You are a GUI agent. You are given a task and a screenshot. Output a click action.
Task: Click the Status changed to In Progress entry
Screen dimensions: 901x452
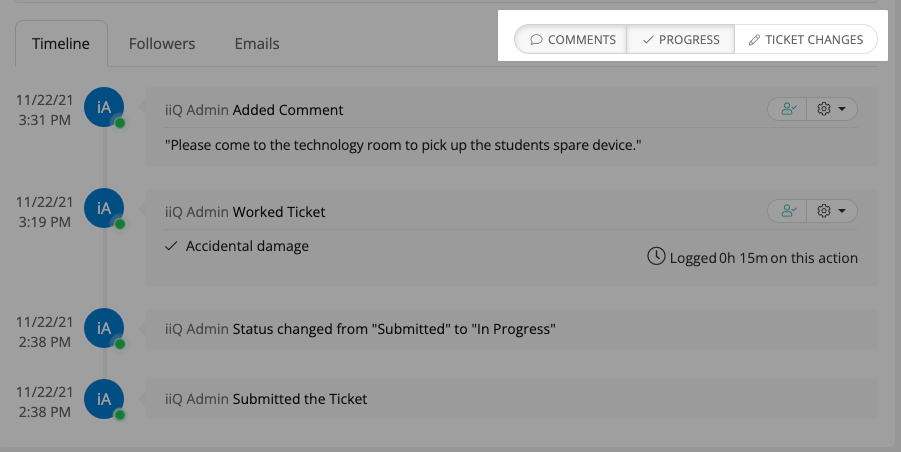(394, 328)
